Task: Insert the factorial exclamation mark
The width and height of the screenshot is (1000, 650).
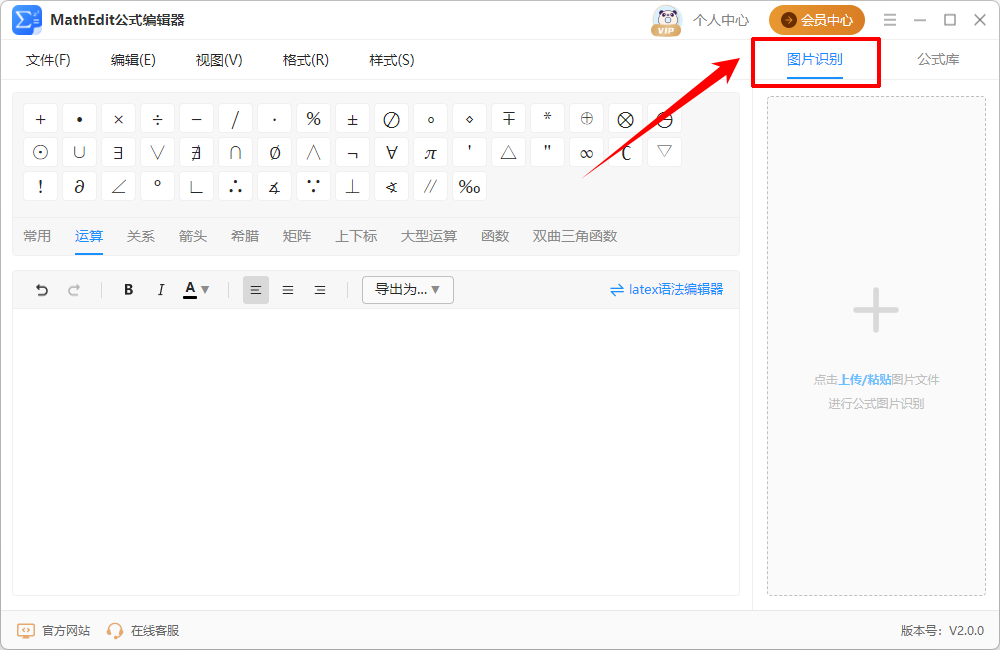Action: 40,187
